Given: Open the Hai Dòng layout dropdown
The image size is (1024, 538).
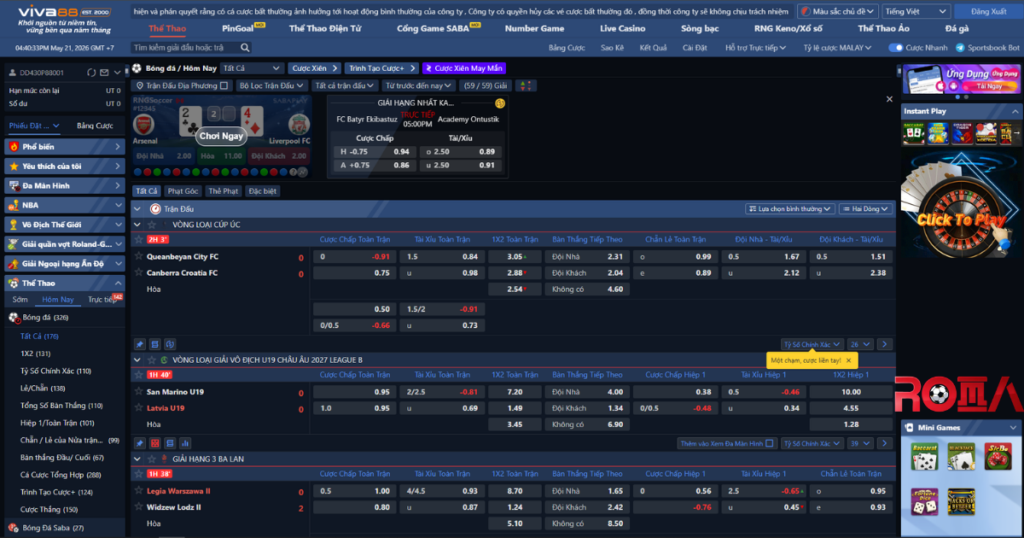Looking at the screenshot, I should (x=865, y=209).
